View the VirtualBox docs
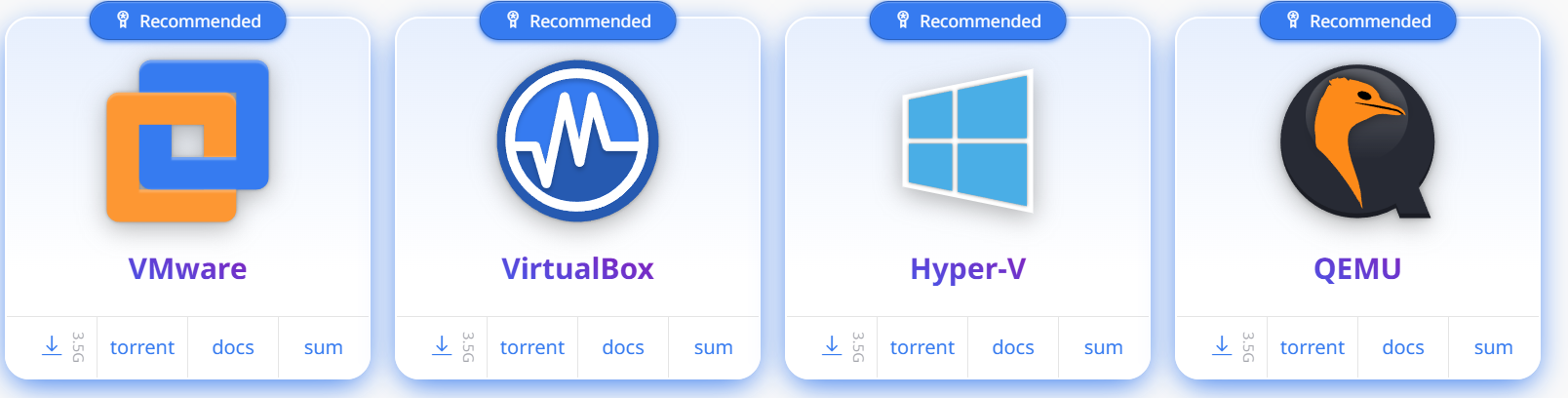 pyautogui.click(x=623, y=347)
